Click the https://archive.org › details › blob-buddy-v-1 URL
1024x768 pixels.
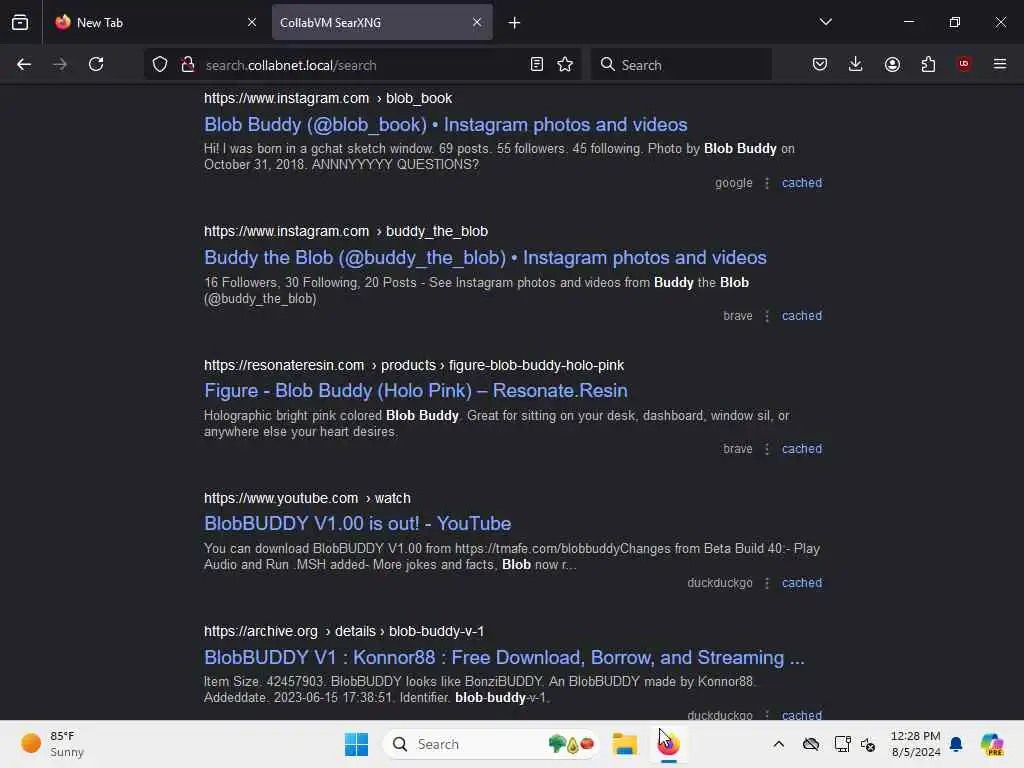344,632
